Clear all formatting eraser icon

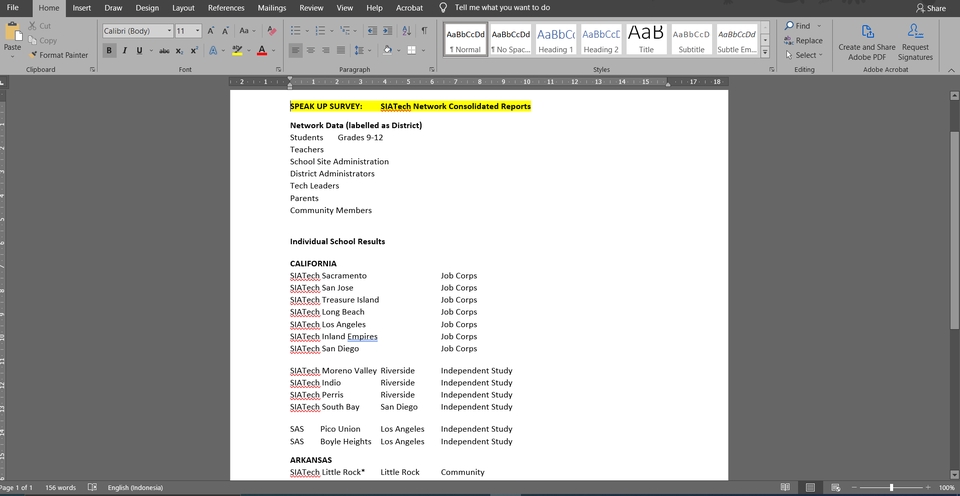tap(272, 31)
